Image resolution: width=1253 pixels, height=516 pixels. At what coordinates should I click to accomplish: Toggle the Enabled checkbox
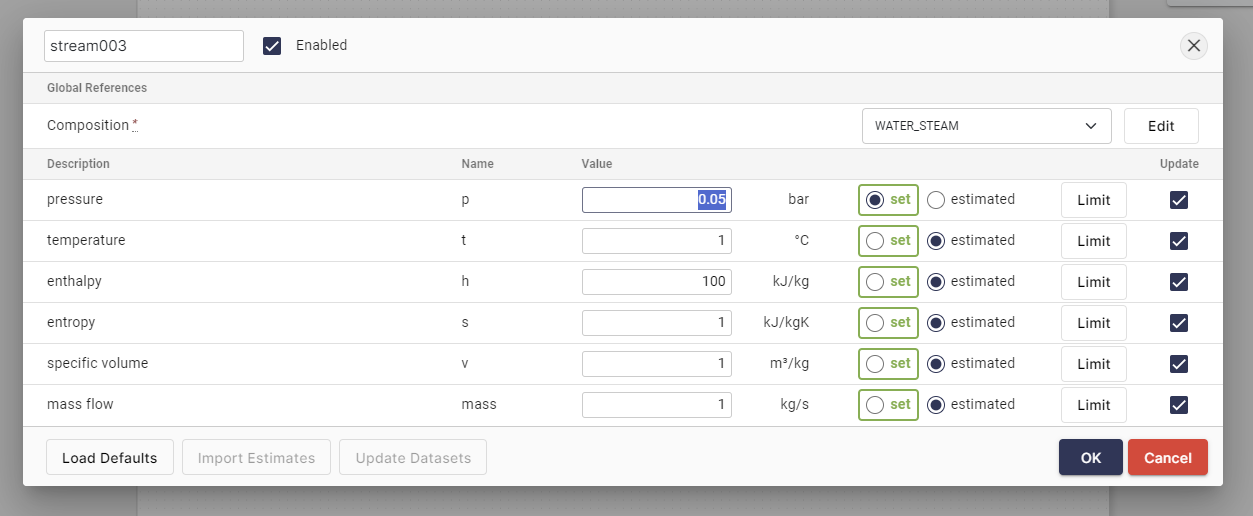[272, 46]
